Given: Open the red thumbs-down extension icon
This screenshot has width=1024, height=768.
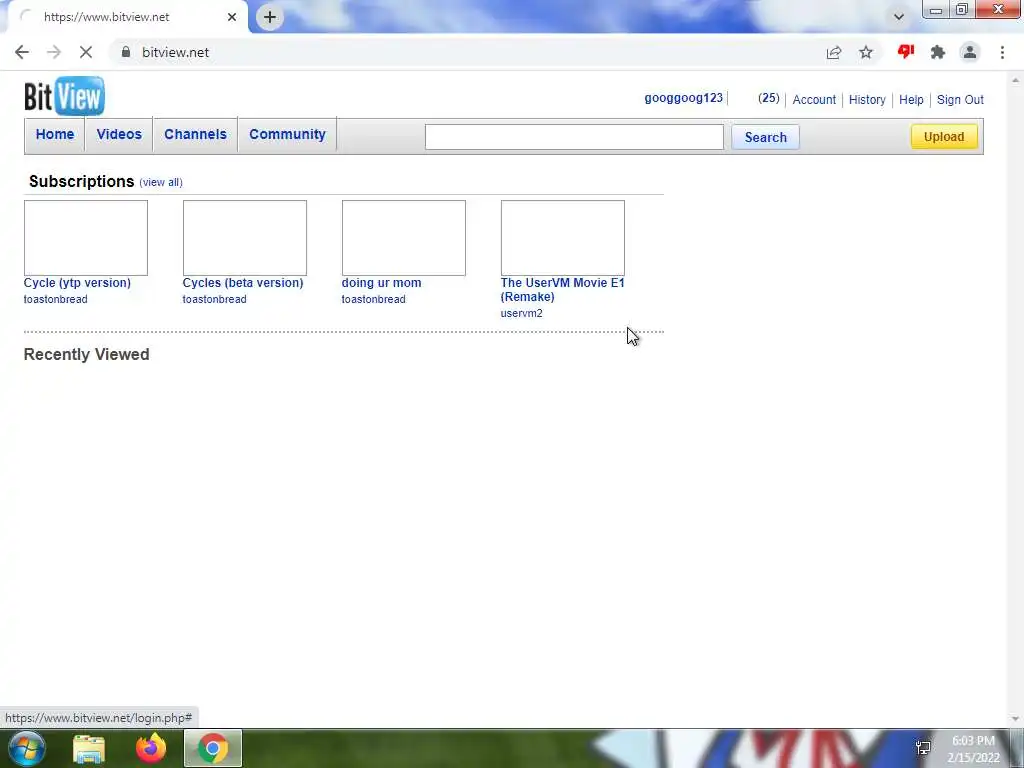Looking at the screenshot, I should (x=906, y=52).
